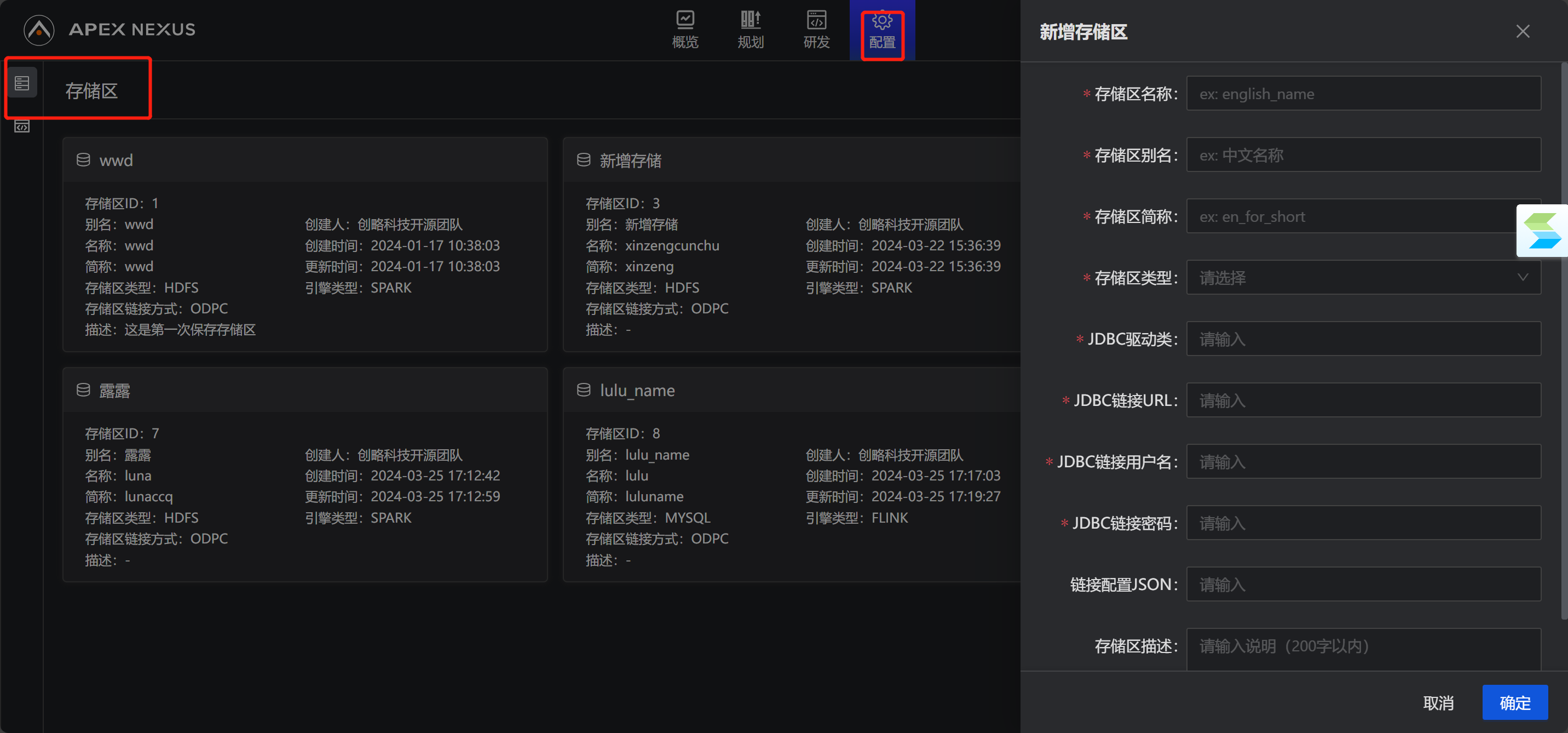Click the 存储区 page heading
The height and width of the screenshot is (733, 1568).
92,91
